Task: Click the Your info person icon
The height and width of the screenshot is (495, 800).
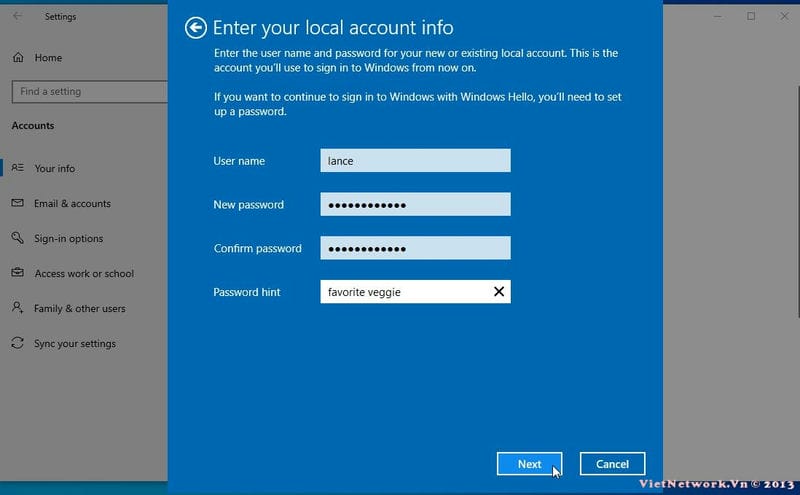Action: 17,168
